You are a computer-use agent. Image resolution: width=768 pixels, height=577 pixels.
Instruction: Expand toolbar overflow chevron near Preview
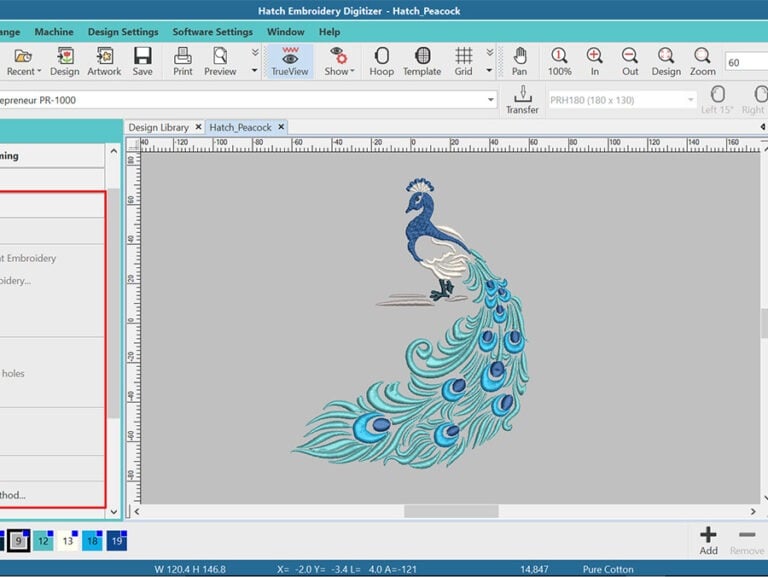255,52
